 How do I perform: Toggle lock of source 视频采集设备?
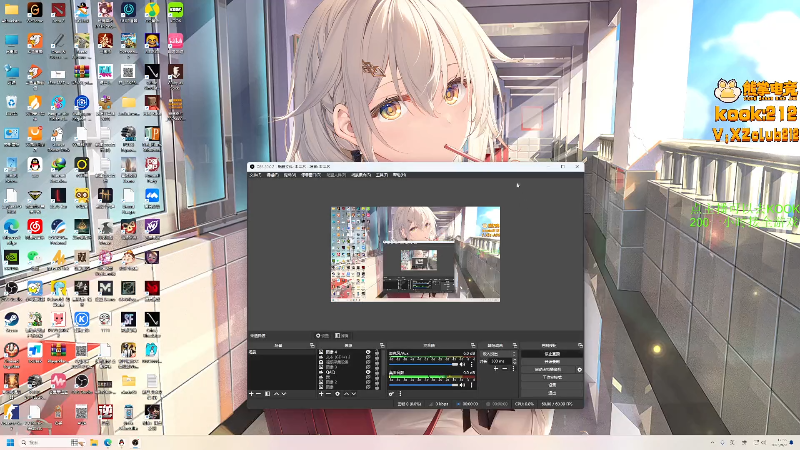pyautogui.click(x=377, y=362)
